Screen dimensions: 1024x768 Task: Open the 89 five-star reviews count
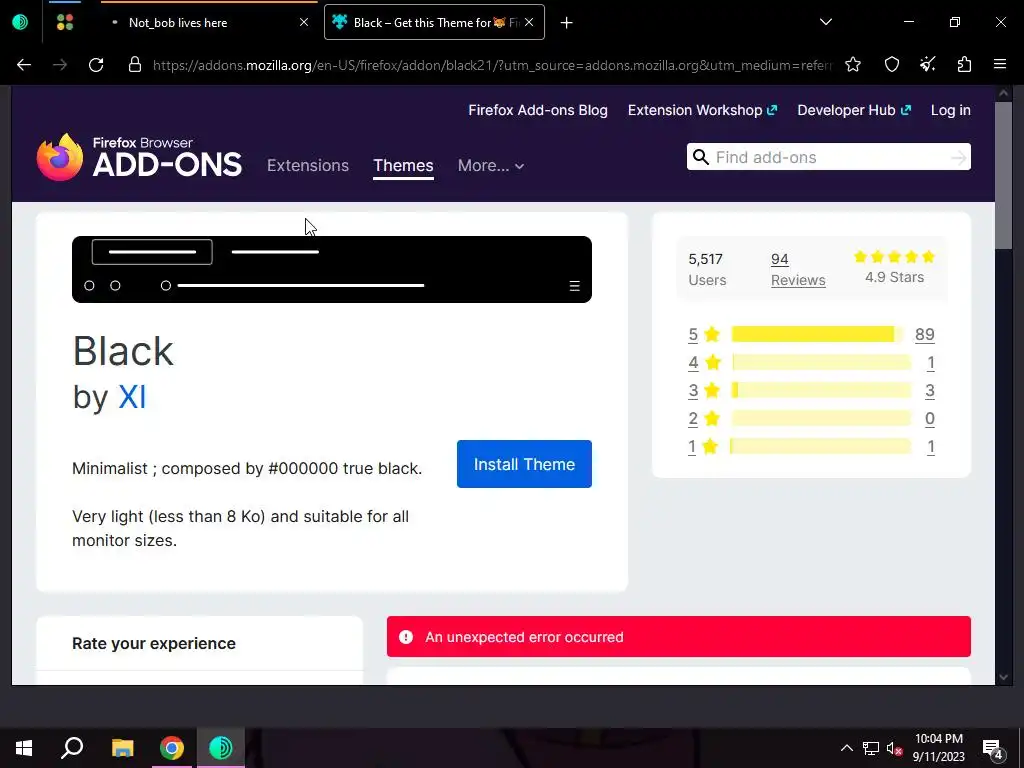(924, 334)
